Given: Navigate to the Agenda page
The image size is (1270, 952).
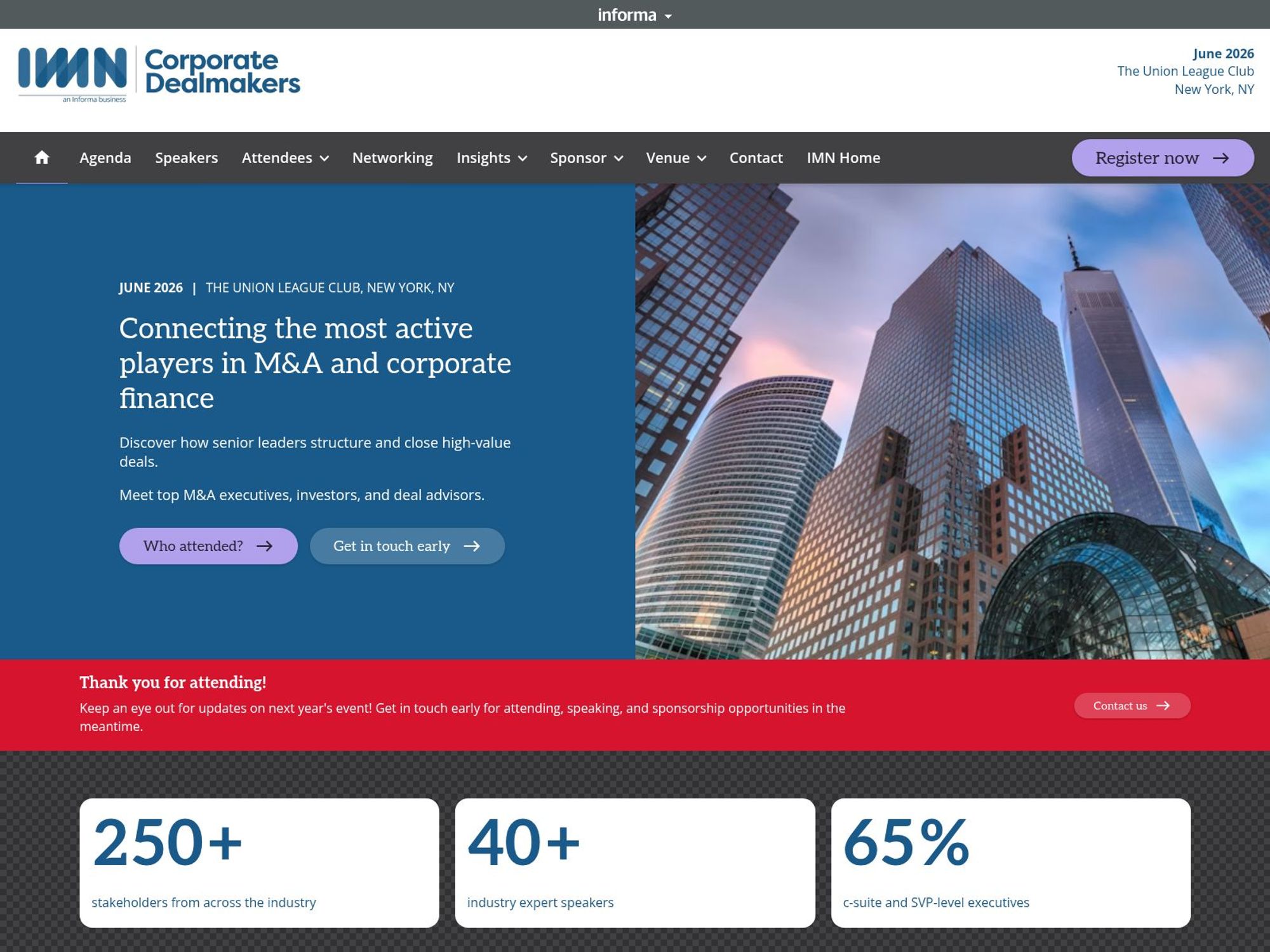Looking at the screenshot, I should click(105, 157).
